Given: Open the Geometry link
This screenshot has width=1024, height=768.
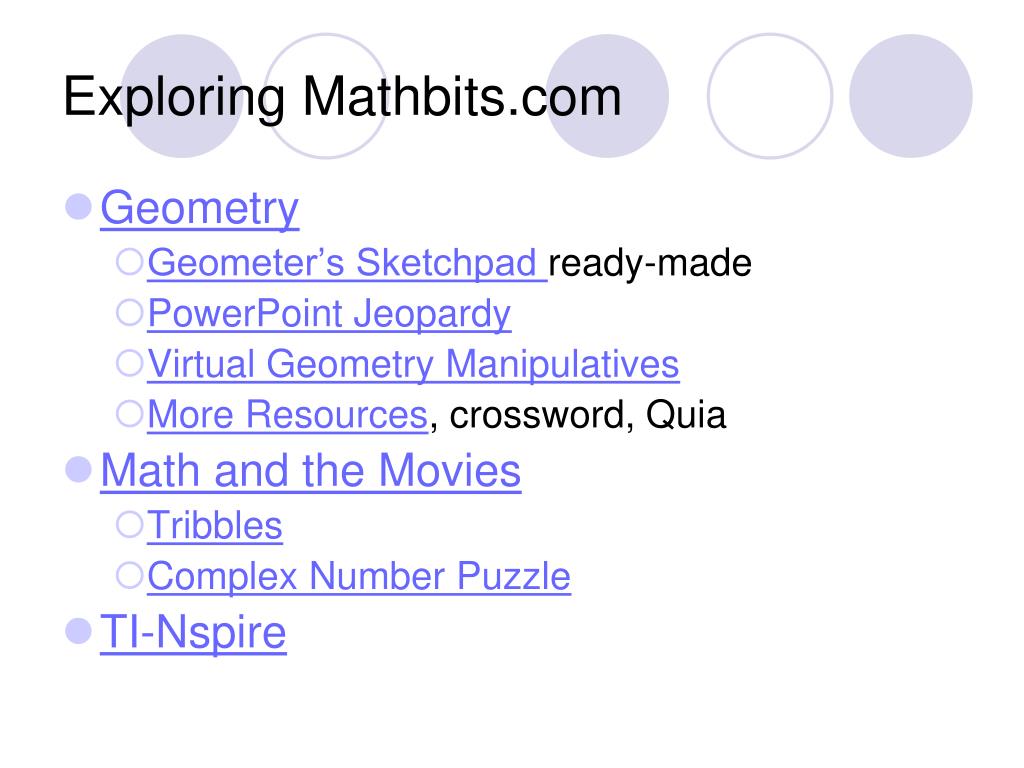Looking at the screenshot, I should click(199, 210).
